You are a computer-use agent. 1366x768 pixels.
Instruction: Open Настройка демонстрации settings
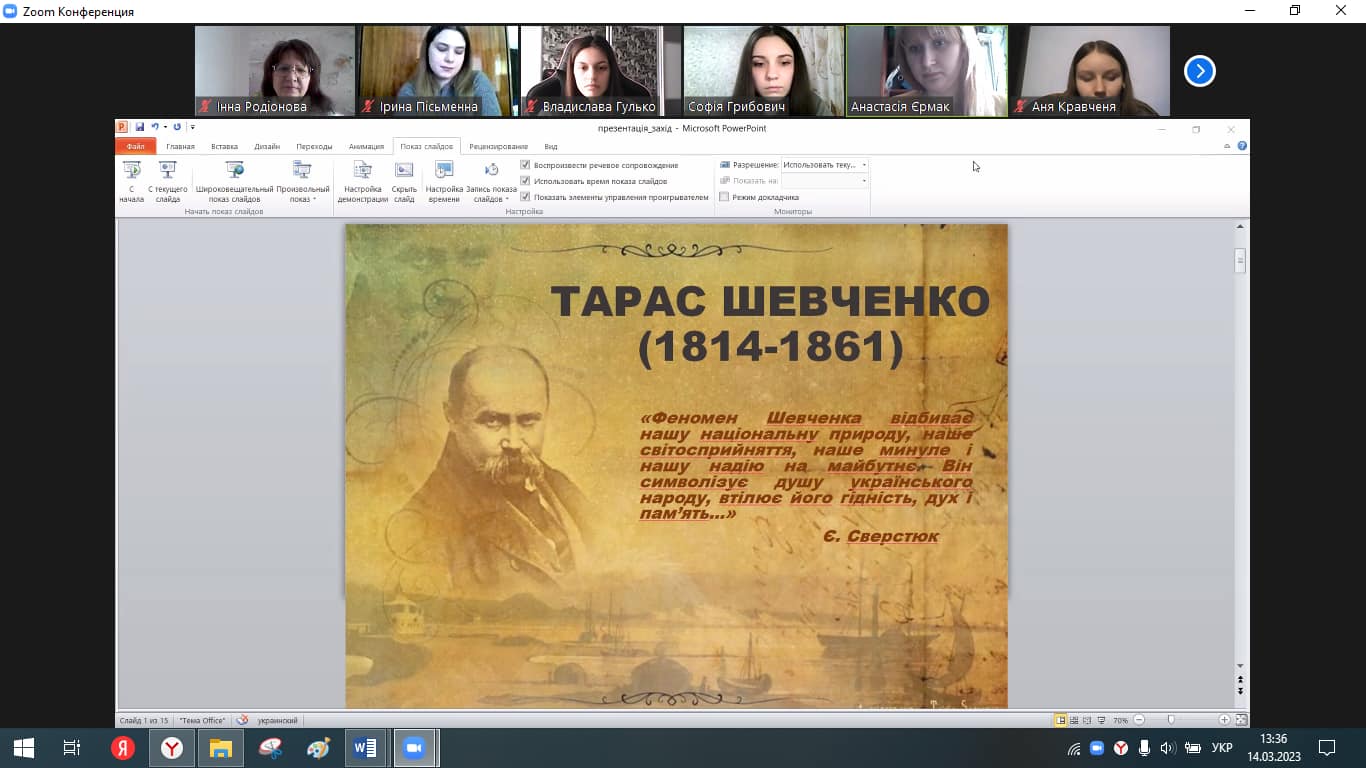point(362,181)
